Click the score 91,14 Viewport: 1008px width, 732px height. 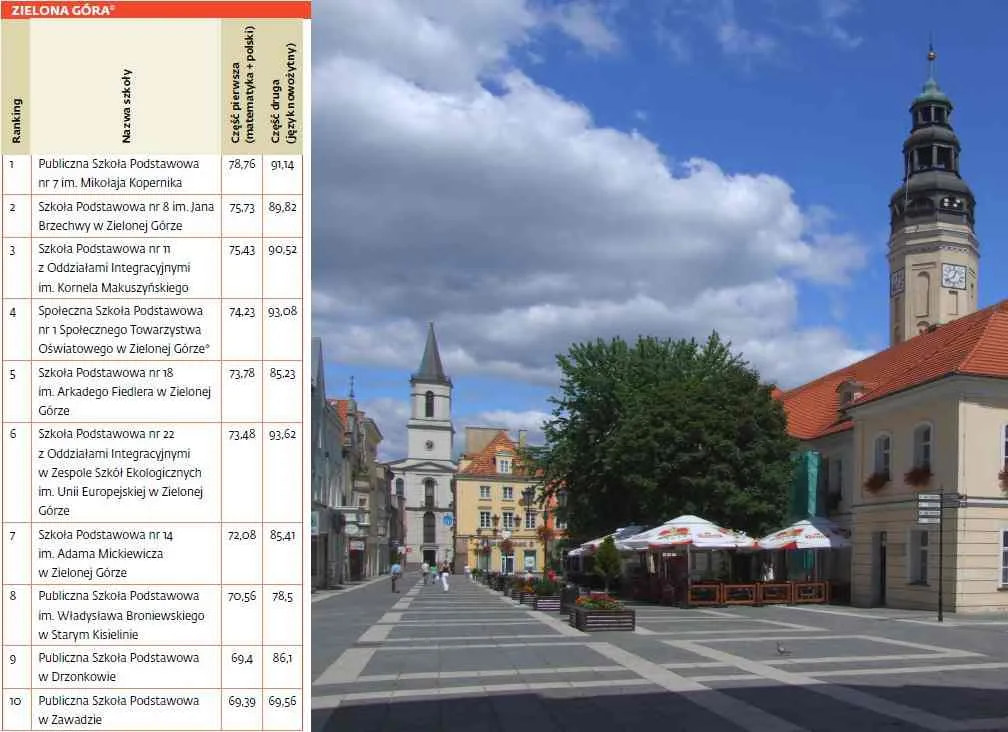(282, 165)
